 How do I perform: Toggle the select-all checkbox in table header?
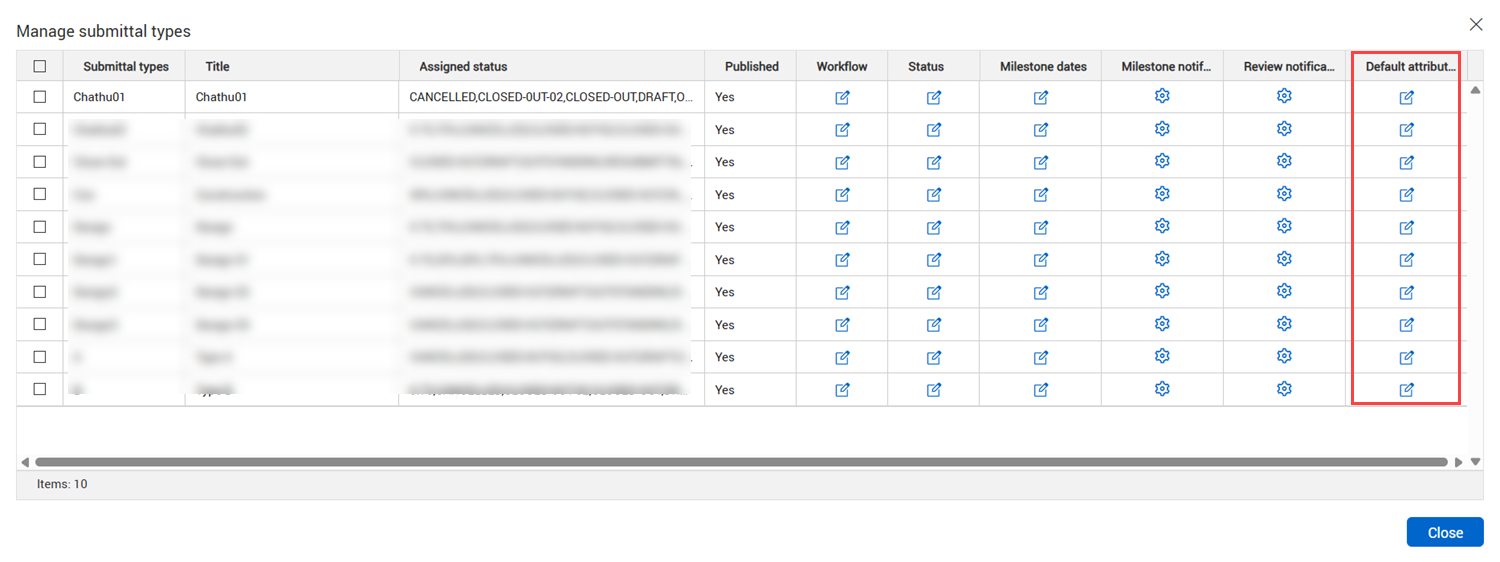click(40, 66)
